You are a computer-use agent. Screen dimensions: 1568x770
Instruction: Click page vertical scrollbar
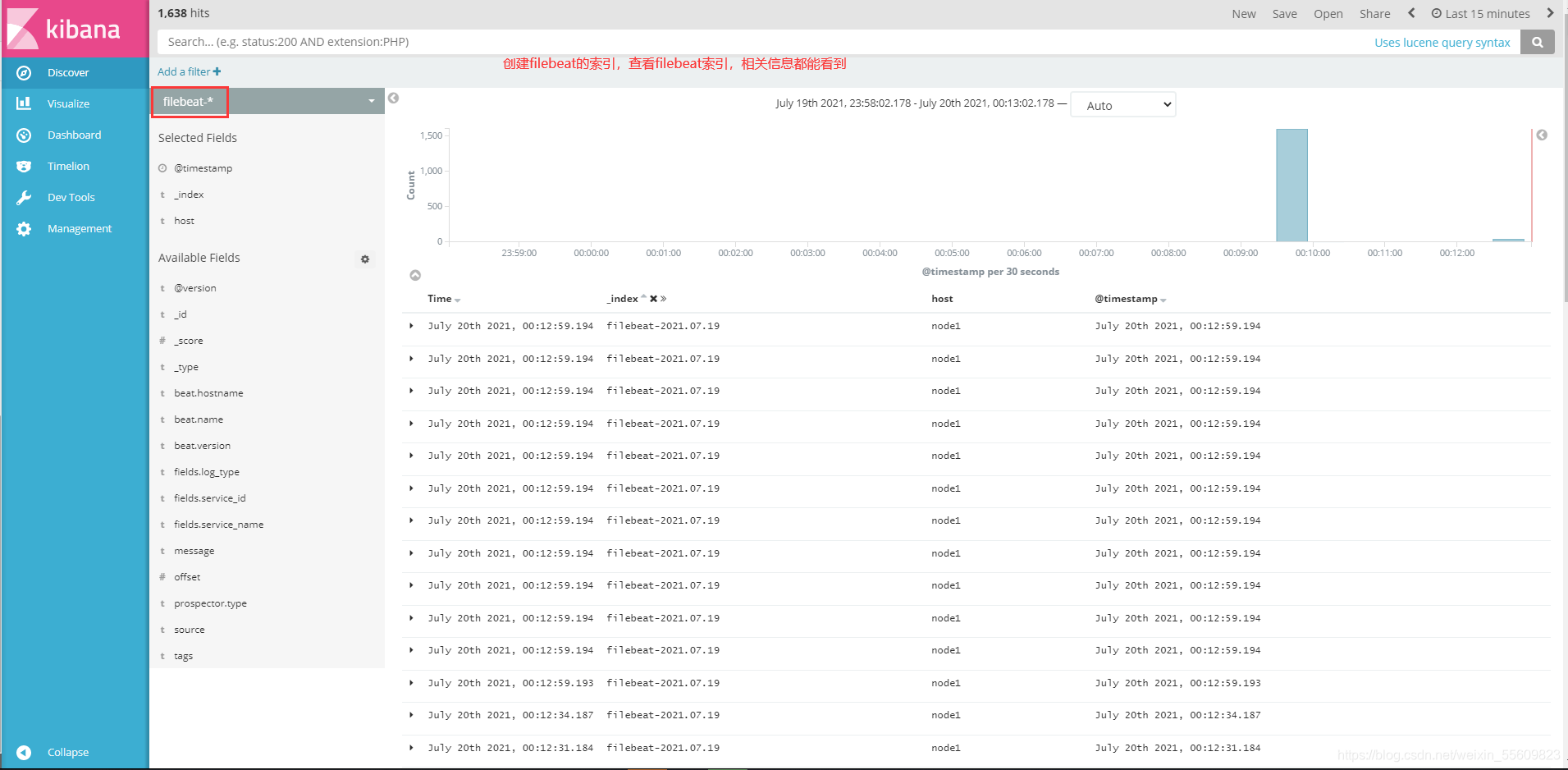[1565, 156]
